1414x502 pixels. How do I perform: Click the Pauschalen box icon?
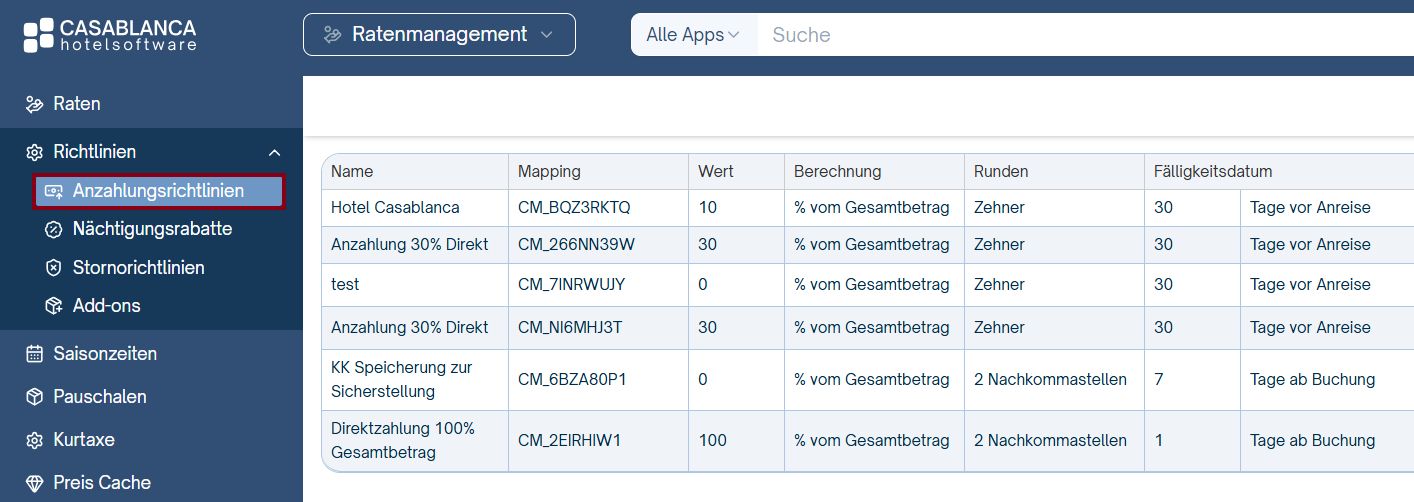35,397
